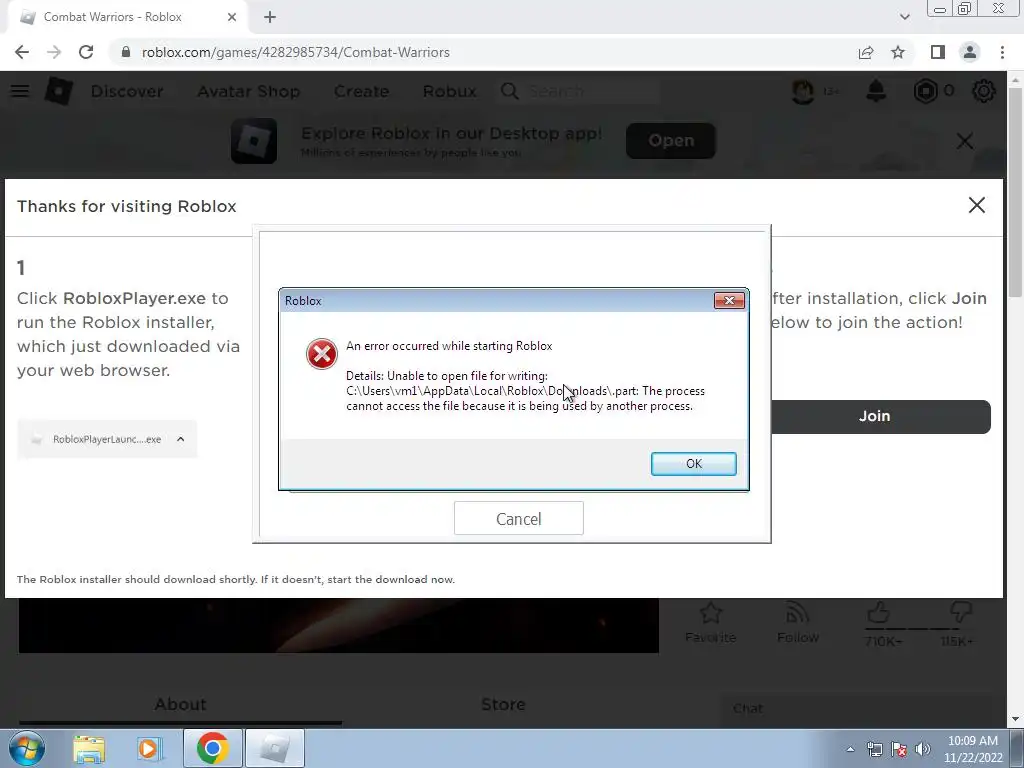This screenshot has width=1024, height=768.
Task: Click the browser forward arrow
Action: pyautogui.click(x=54, y=52)
